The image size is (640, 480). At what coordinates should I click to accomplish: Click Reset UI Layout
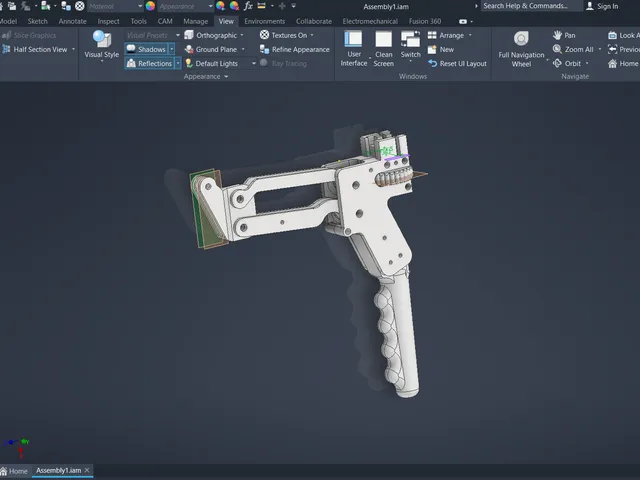[x=458, y=64]
